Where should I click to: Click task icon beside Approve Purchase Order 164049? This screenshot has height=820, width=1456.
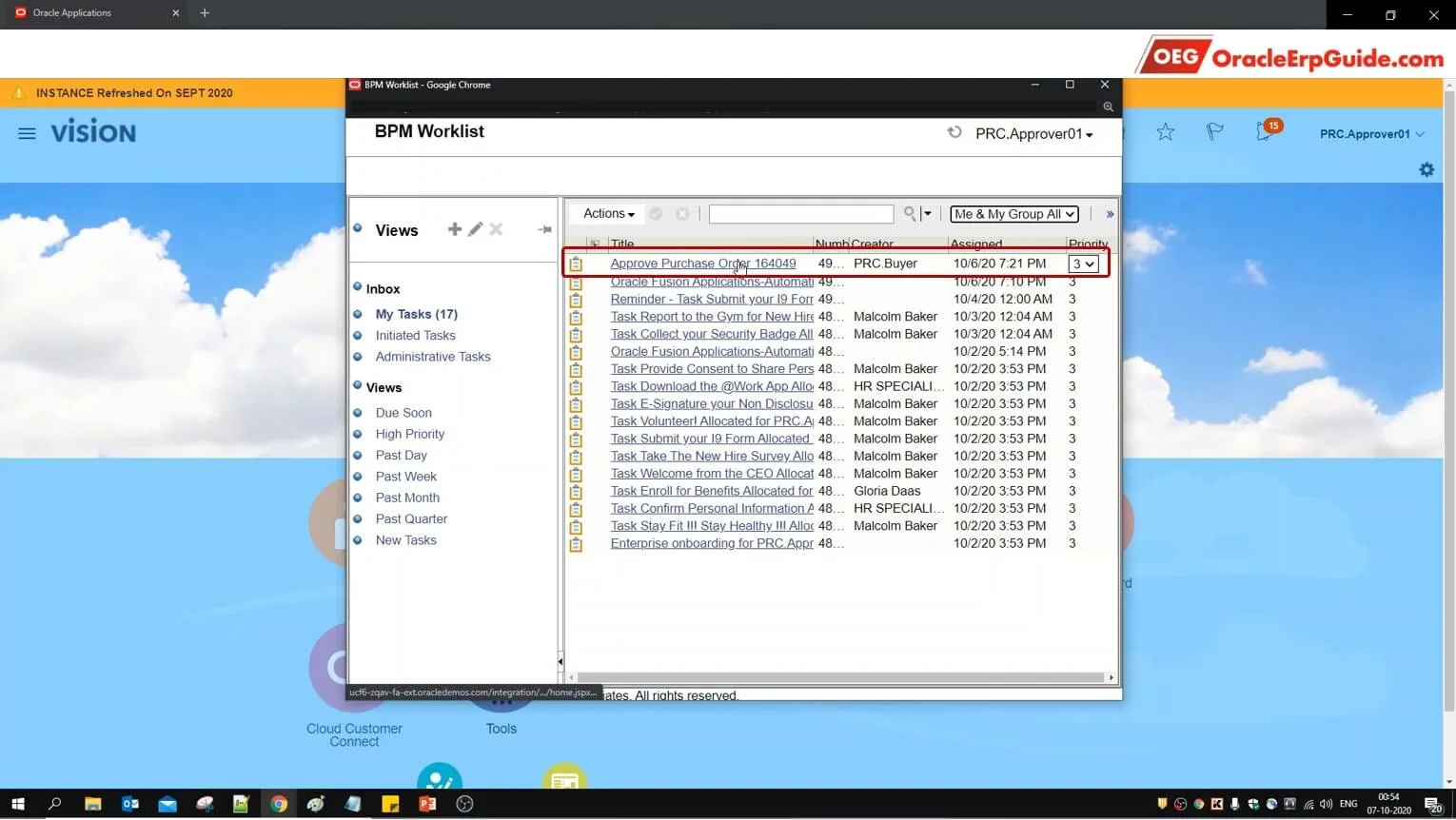pos(576,264)
